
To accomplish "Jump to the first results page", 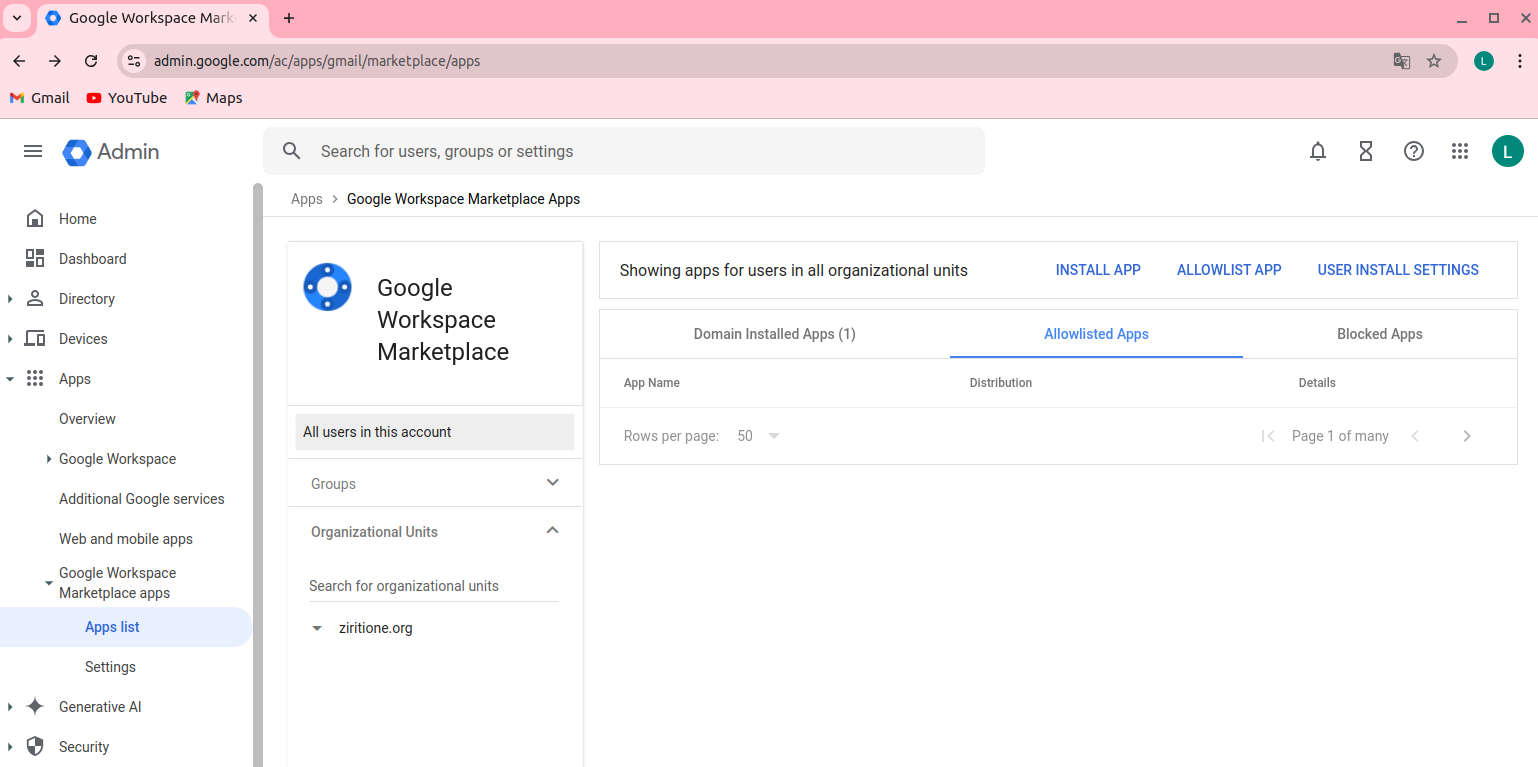I will tap(1268, 436).
